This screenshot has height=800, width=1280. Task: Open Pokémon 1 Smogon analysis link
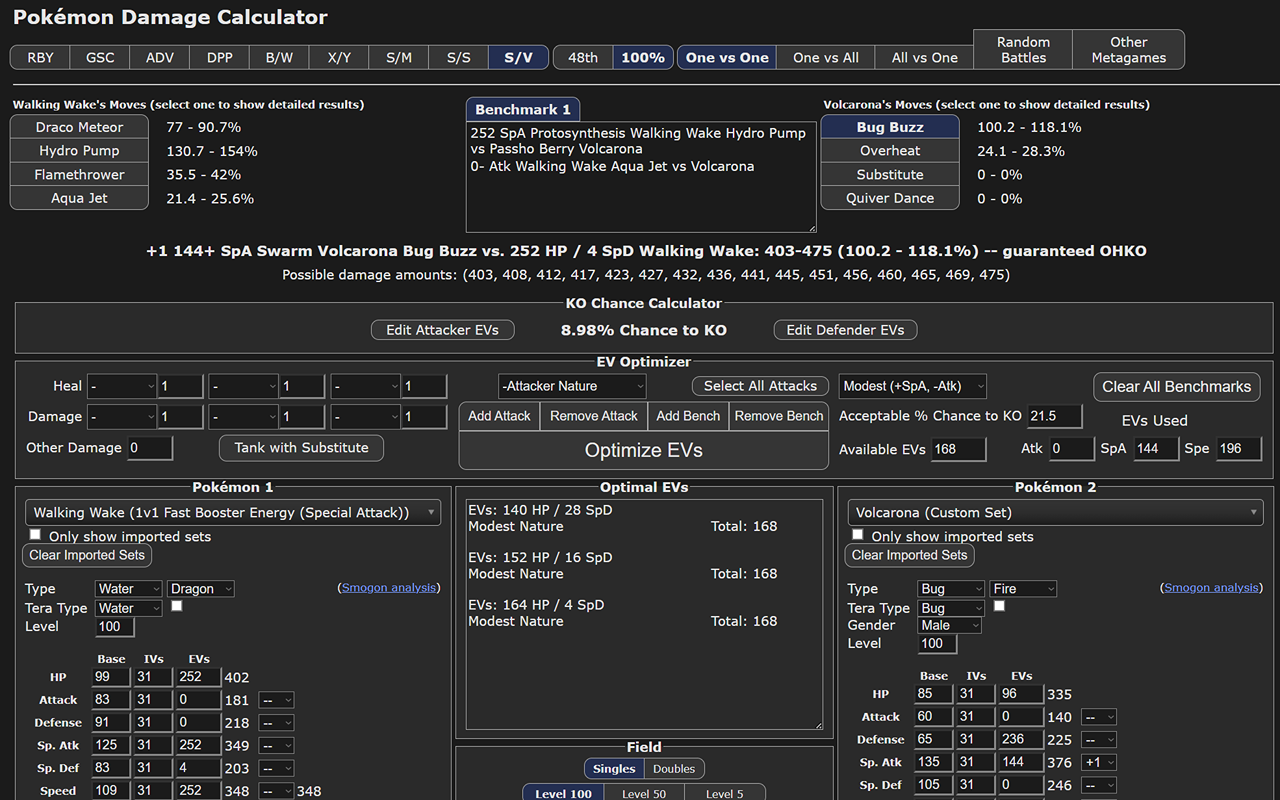(x=389, y=588)
